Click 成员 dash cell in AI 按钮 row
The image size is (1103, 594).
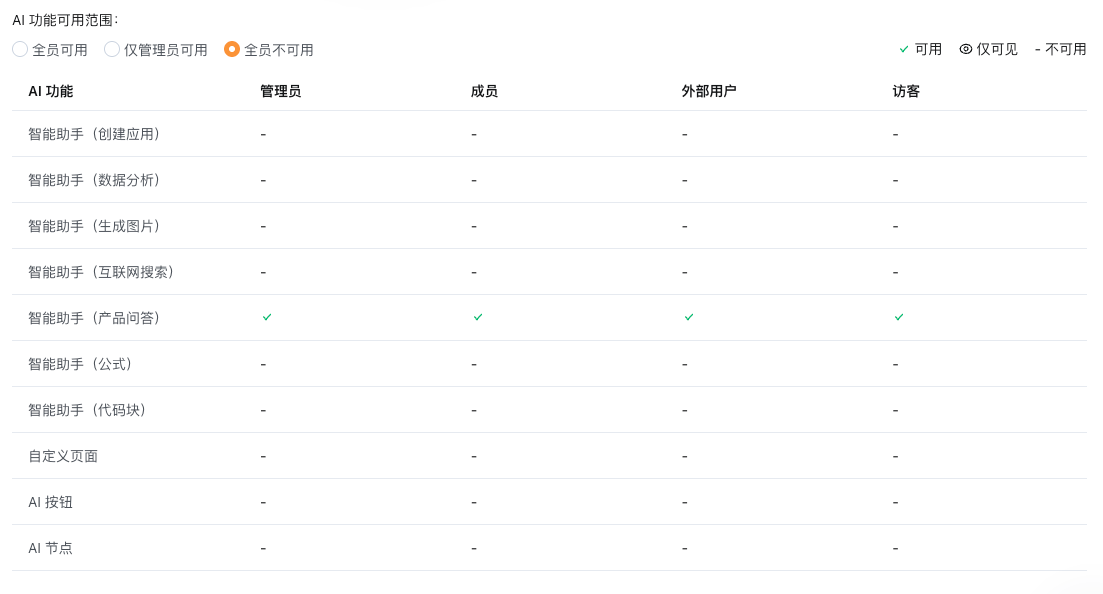coord(474,503)
